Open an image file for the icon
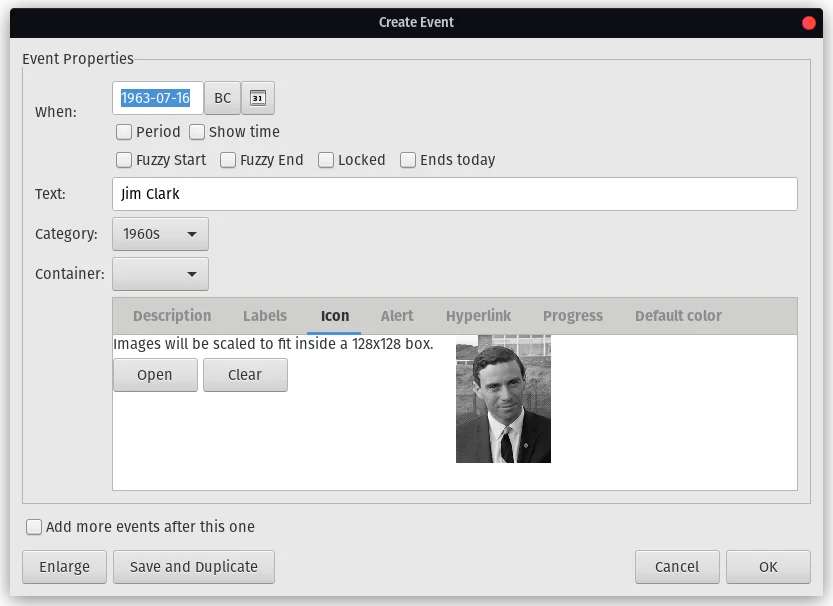This screenshot has height=606, width=833. [155, 375]
